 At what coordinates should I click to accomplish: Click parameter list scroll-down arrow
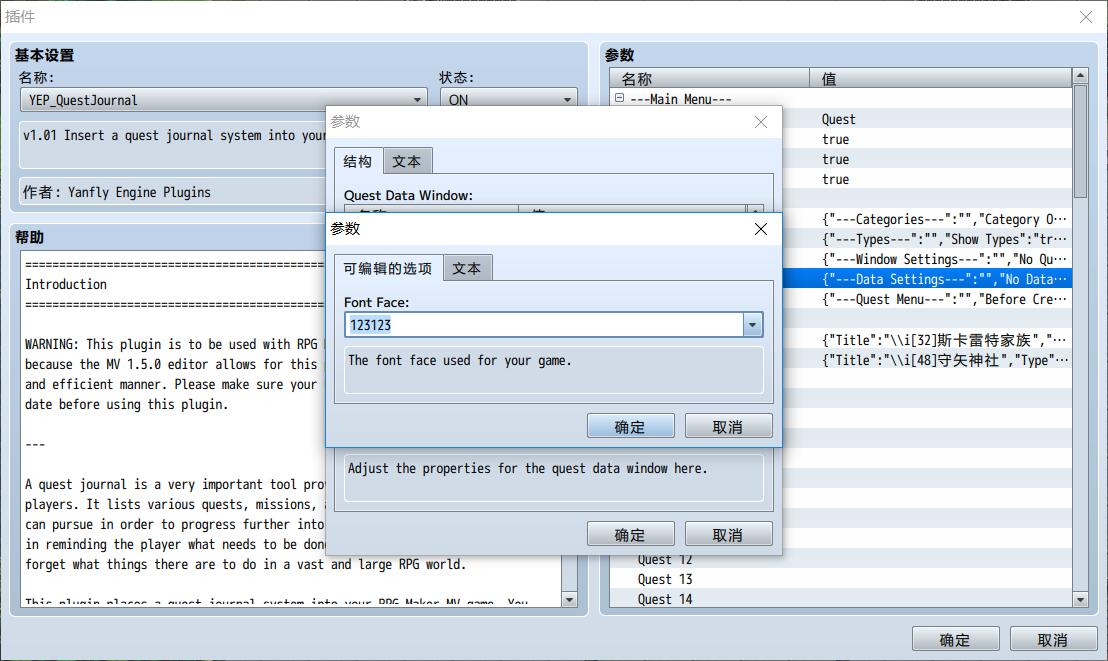pyautogui.click(x=1080, y=599)
